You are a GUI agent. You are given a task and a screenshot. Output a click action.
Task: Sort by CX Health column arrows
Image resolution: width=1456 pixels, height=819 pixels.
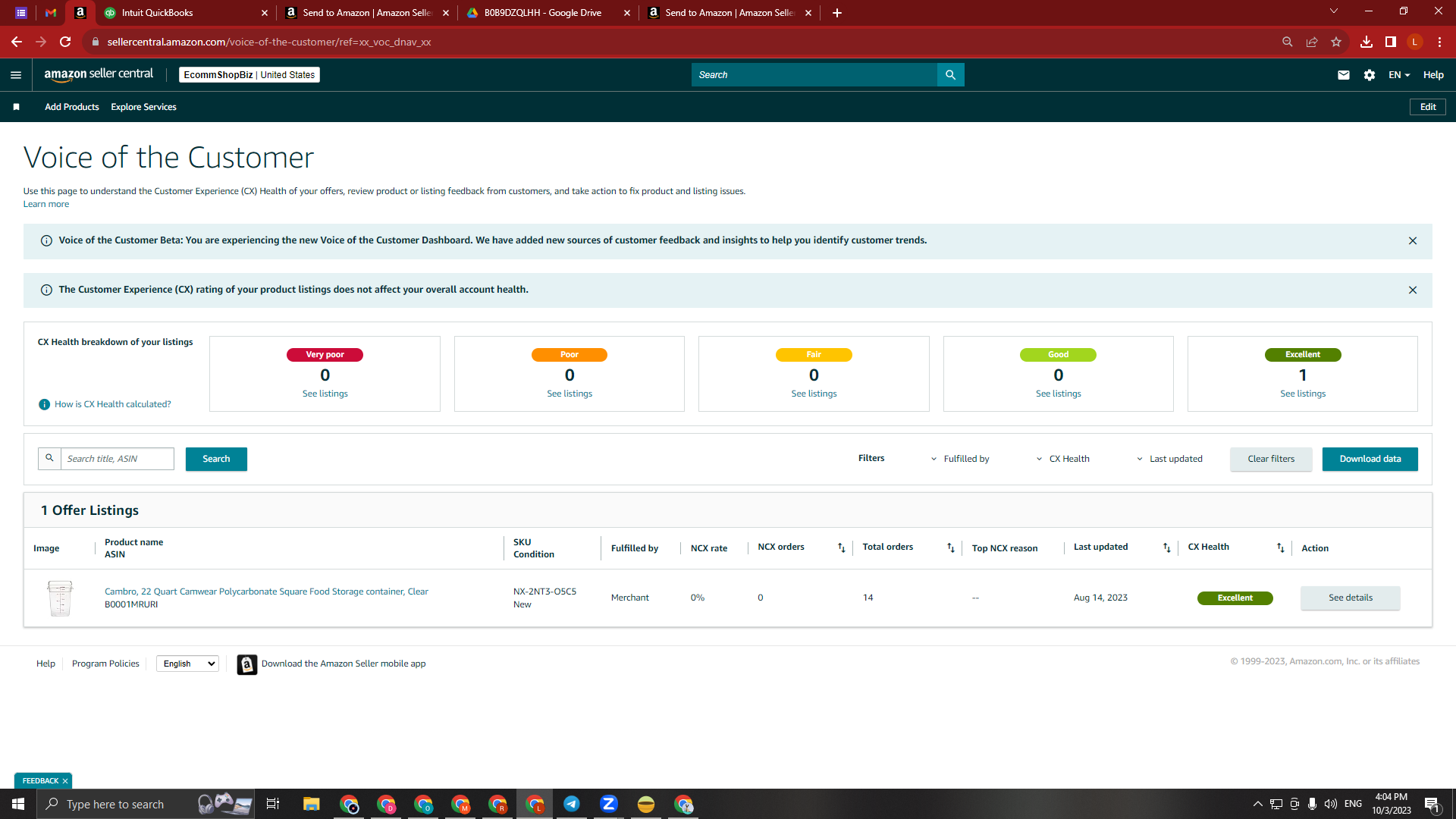pos(1281,548)
